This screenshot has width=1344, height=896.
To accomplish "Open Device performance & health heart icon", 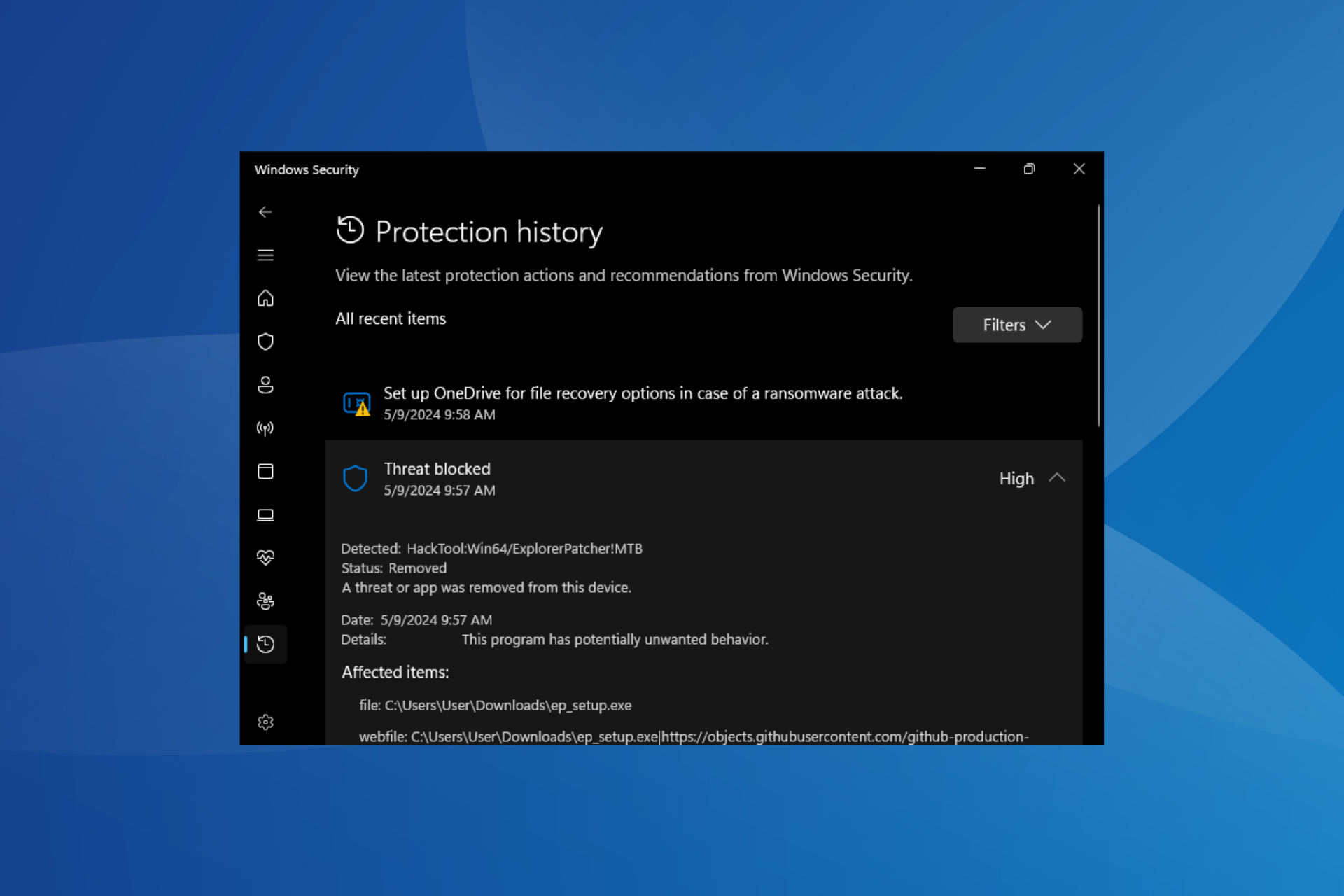I will click(x=265, y=558).
